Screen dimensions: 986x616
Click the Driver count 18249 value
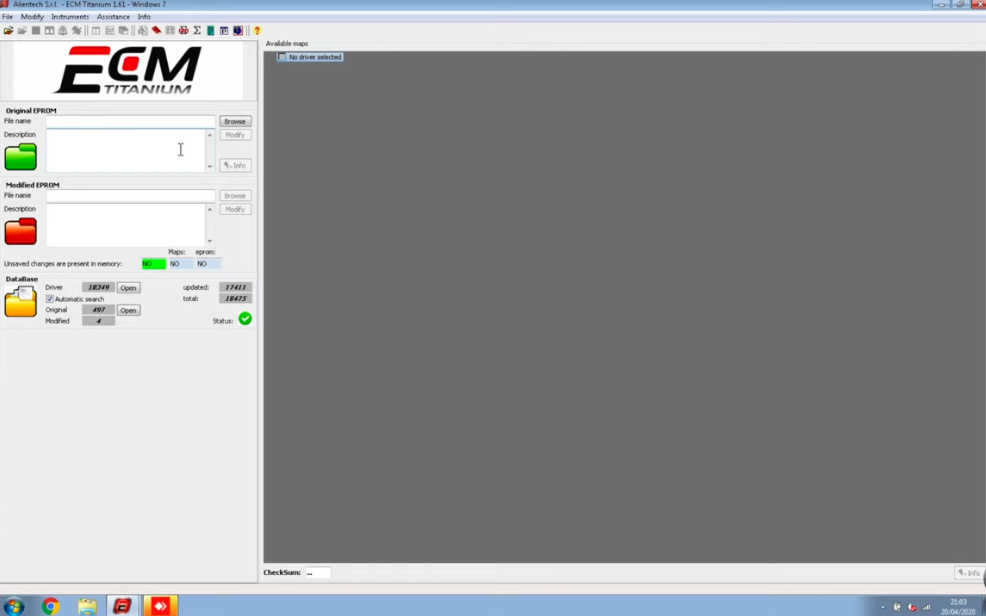point(98,287)
